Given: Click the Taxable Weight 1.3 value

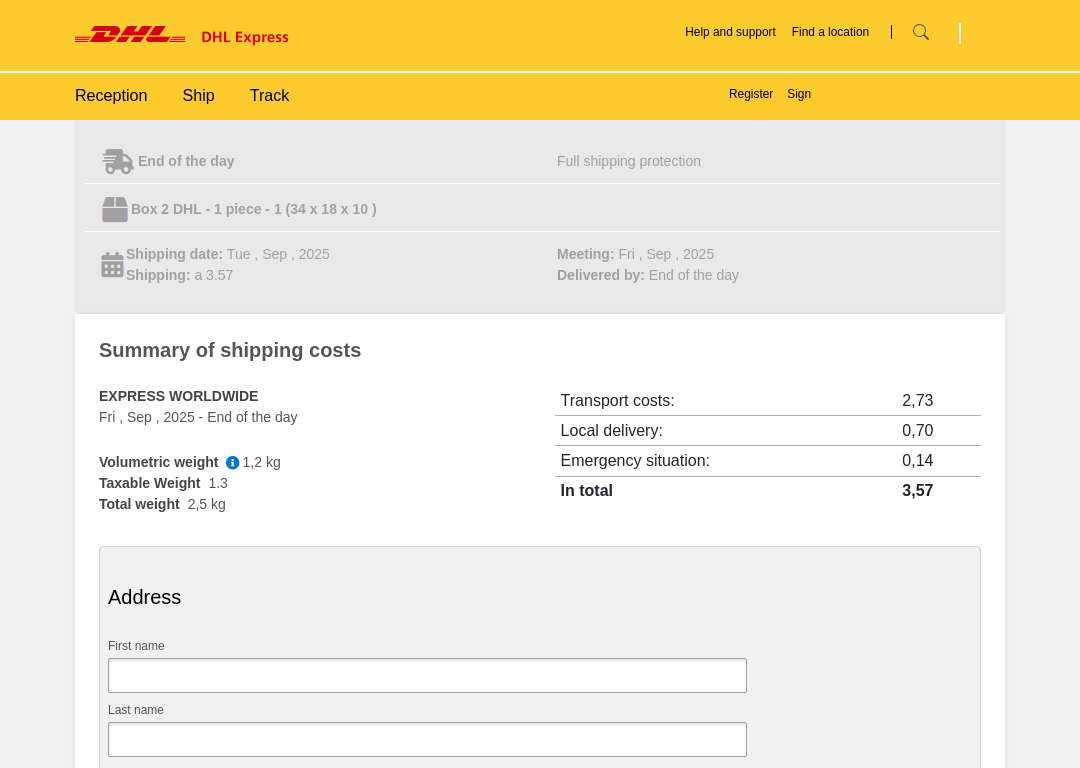Looking at the screenshot, I should coord(218,484).
